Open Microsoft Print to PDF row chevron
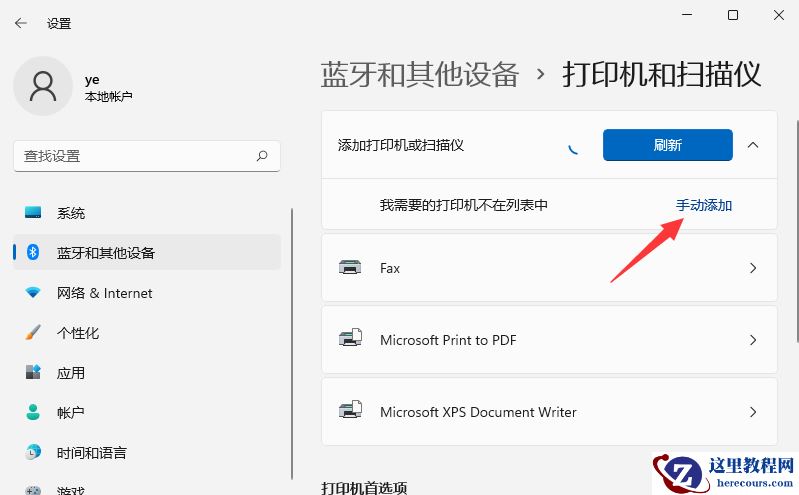The width and height of the screenshot is (799, 495). (x=753, y=340)
